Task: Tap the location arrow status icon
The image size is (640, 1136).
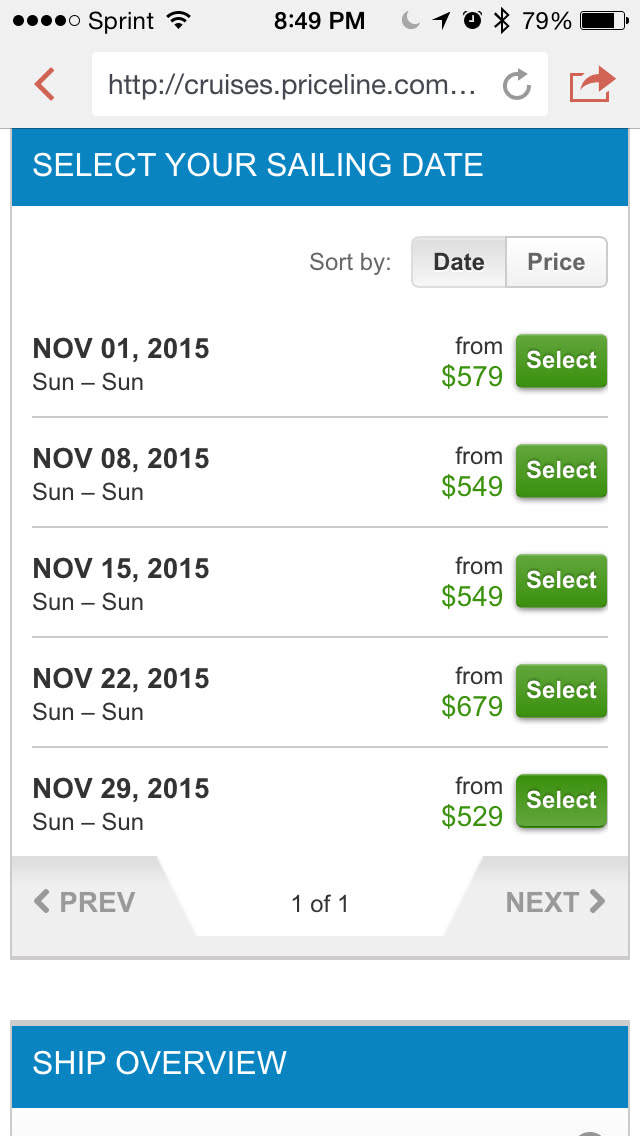Action: coord(441,20)
